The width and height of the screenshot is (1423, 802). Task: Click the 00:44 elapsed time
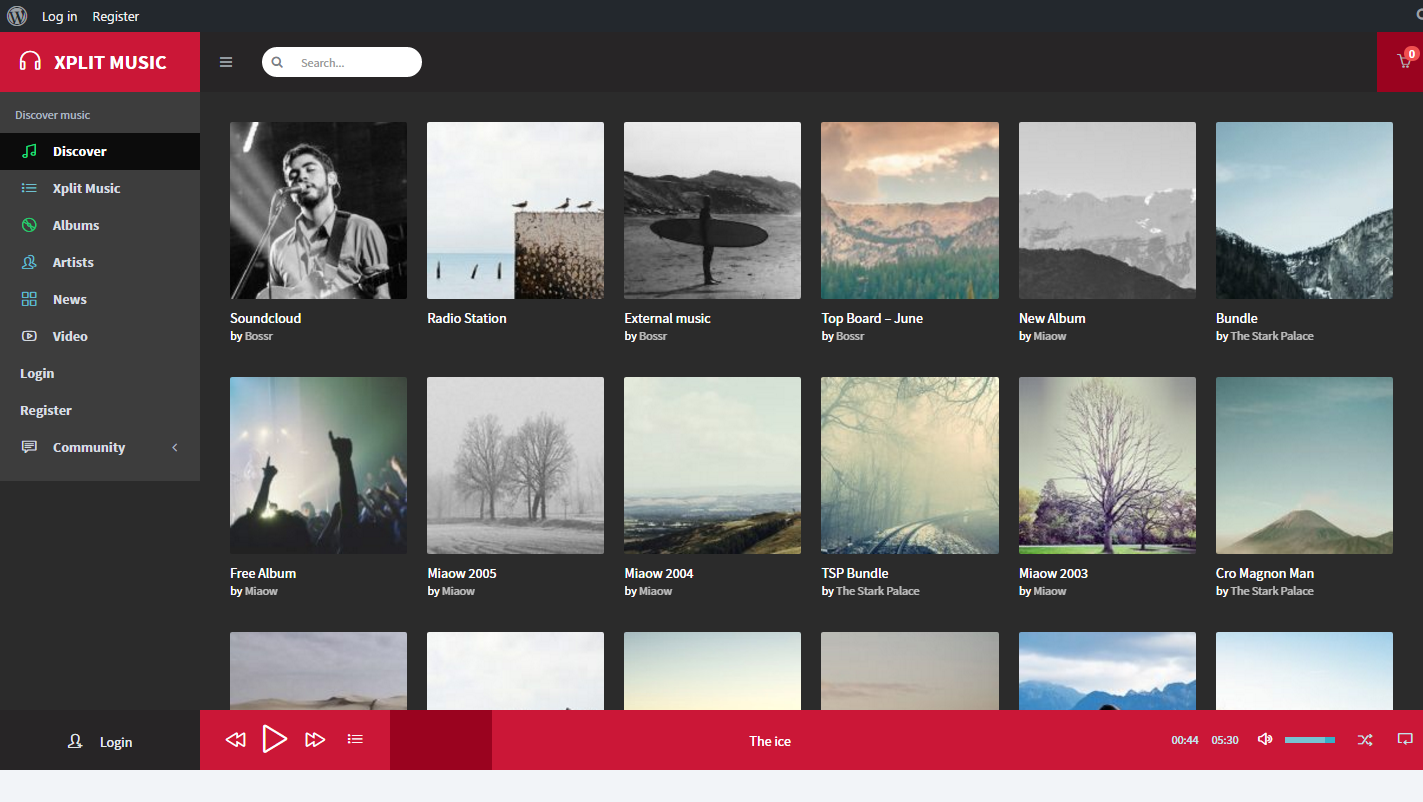click(x=1185, y=740)
